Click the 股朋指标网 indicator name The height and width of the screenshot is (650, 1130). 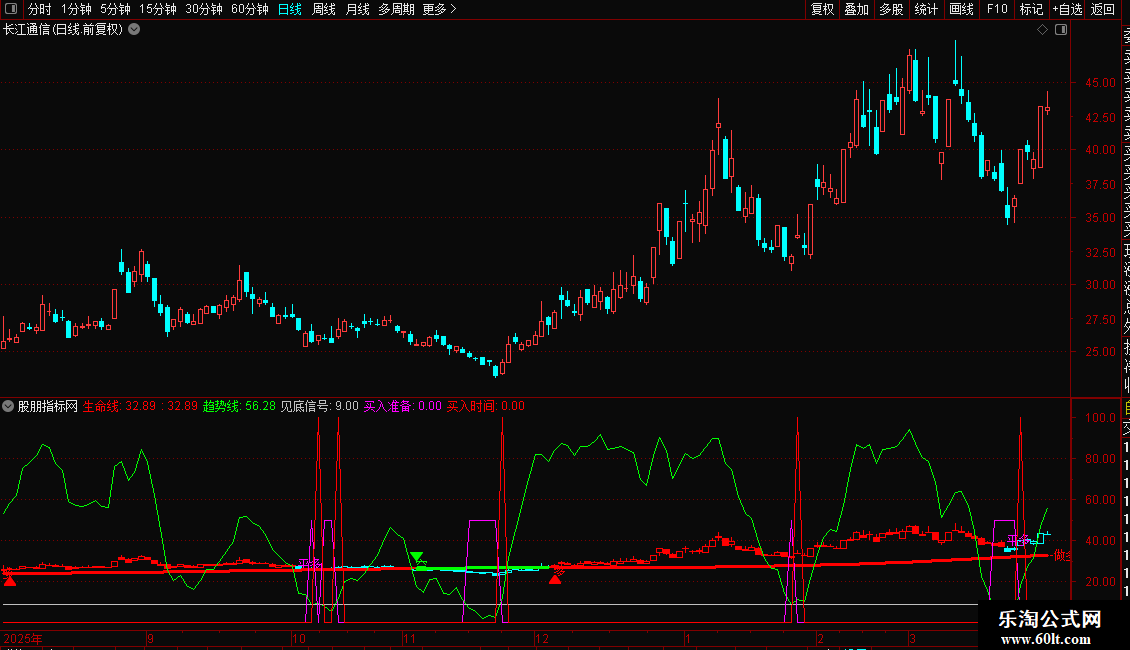point(48,406)
